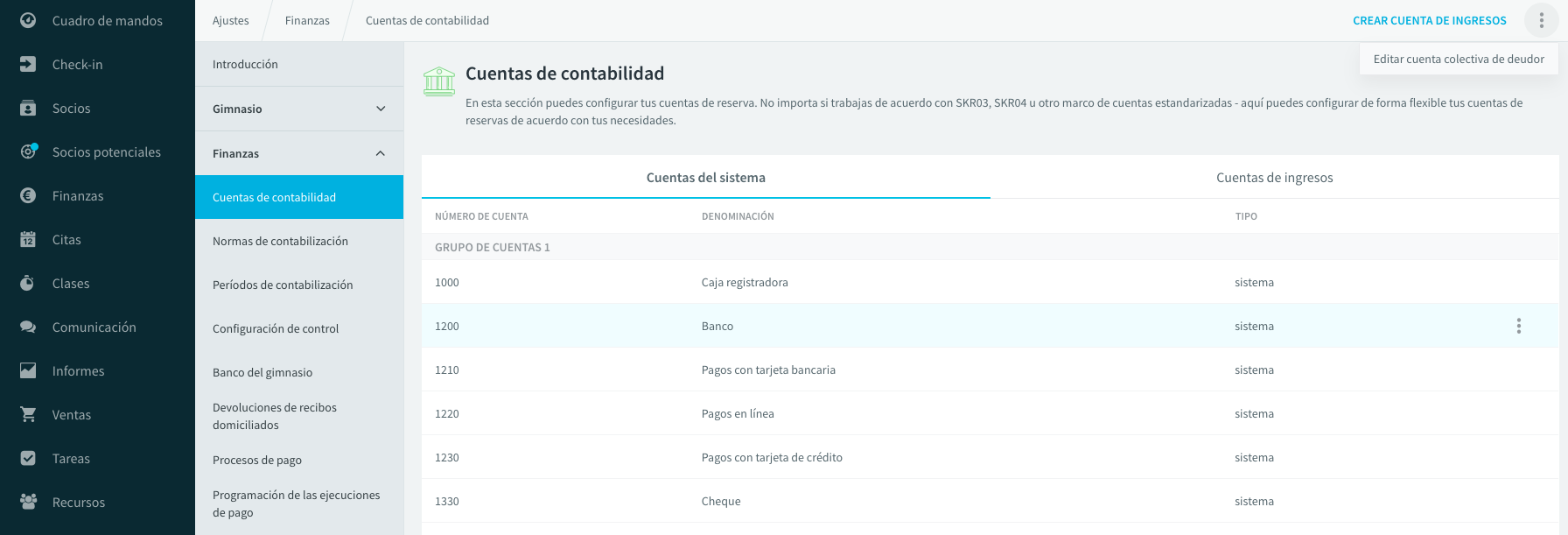Open Banco del gimnasio settings

(x=299, y=372)
